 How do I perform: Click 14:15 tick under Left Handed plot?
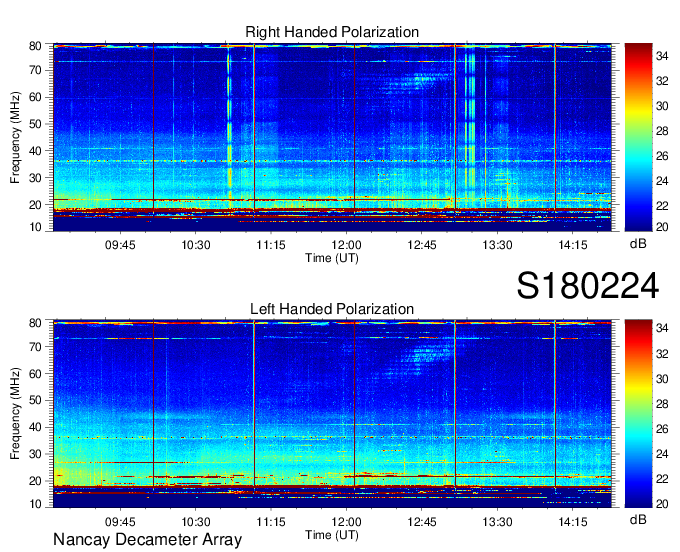pyautogui.click(x=573, y=522)
